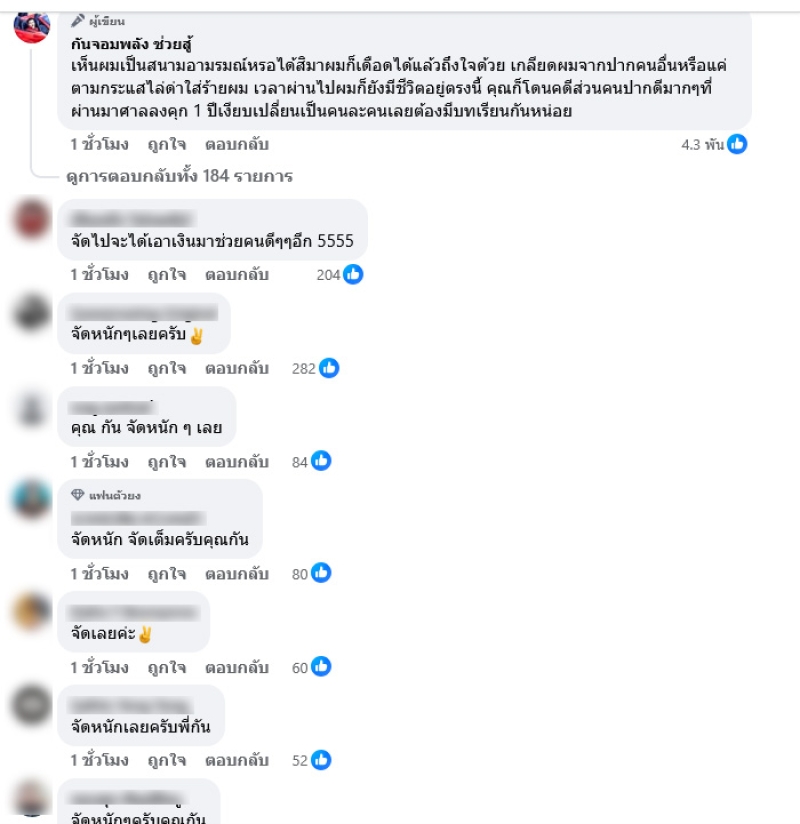
Task: Expand all 184 replies
Action: pos(179,176)
